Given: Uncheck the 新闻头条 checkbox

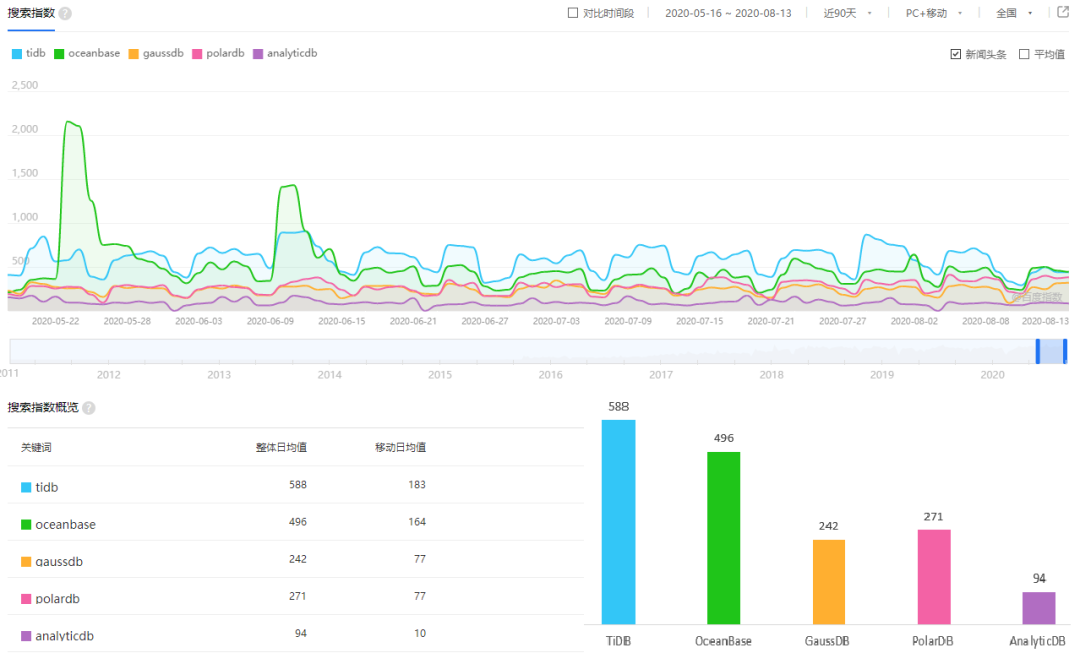Looking at the screenshot, I should point(955,54).
